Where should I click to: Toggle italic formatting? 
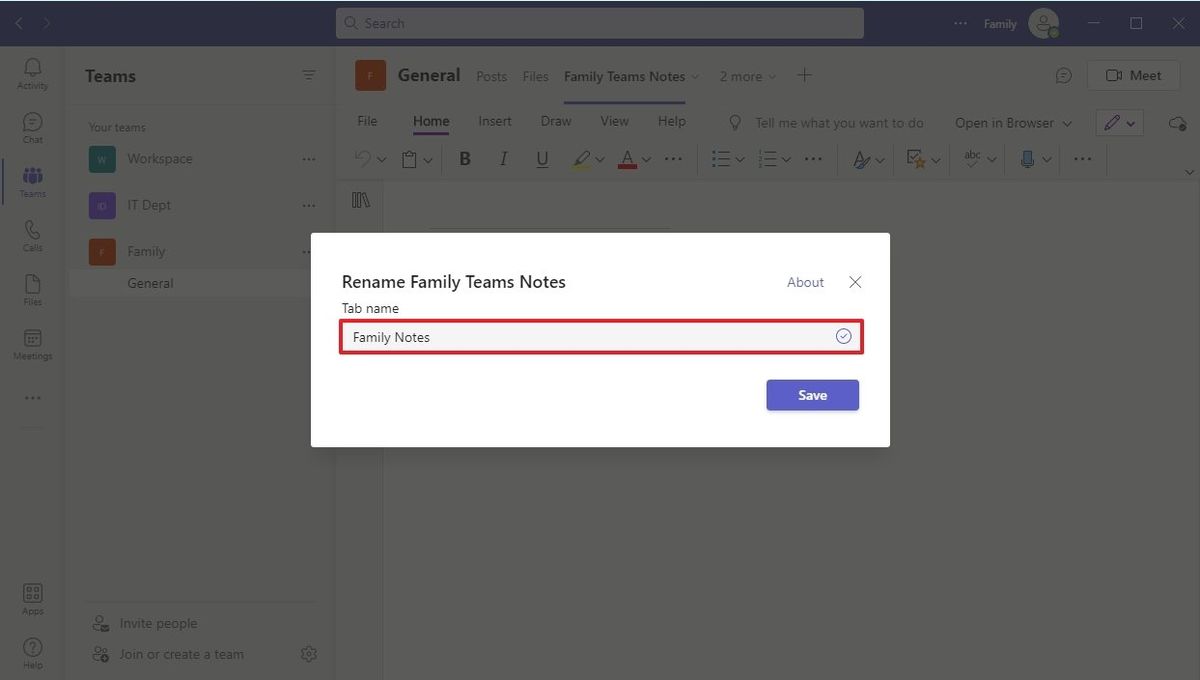point(503,158)
